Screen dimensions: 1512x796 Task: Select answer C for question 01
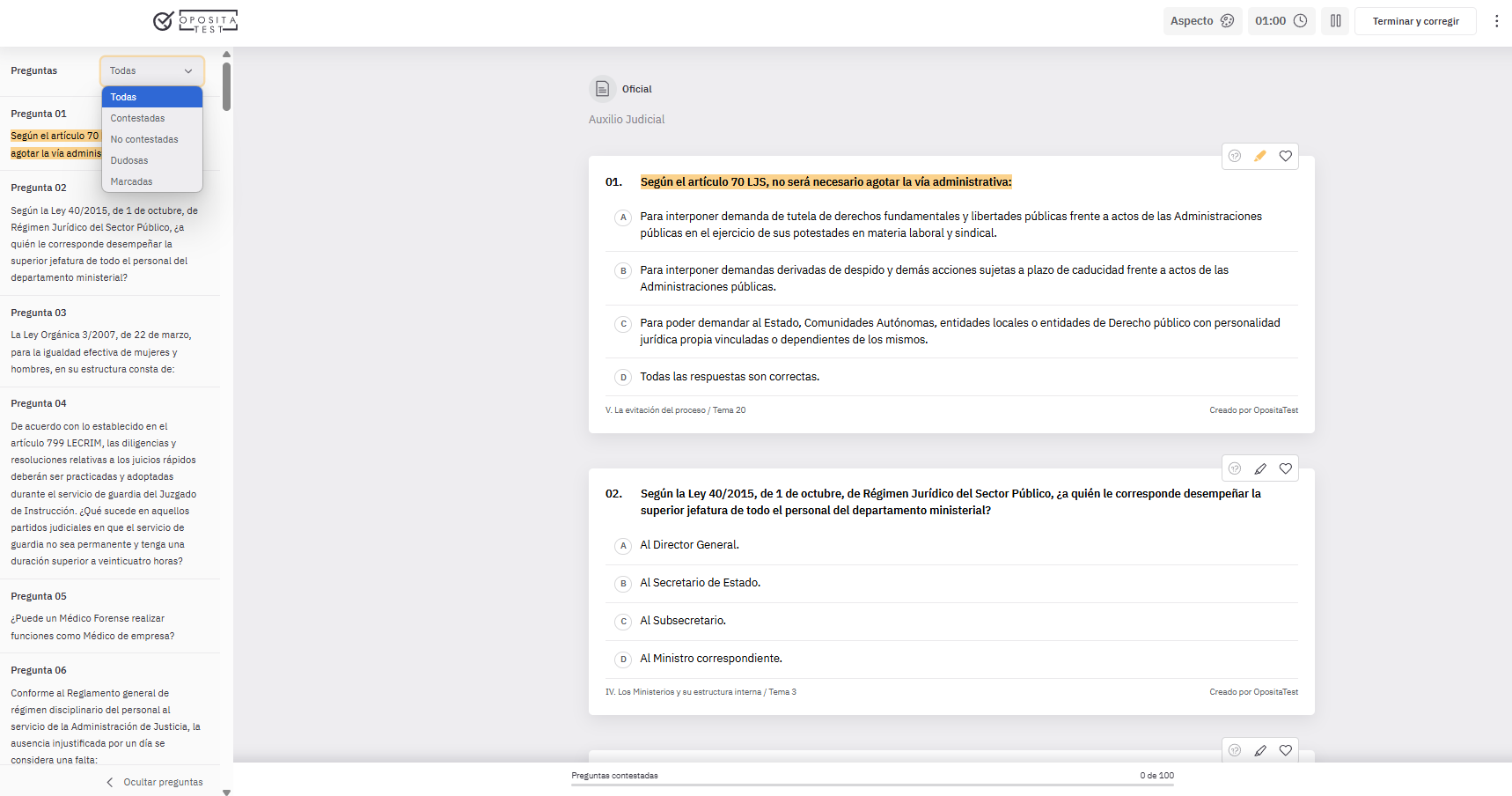pyautogui.click(x=951, y=331)
